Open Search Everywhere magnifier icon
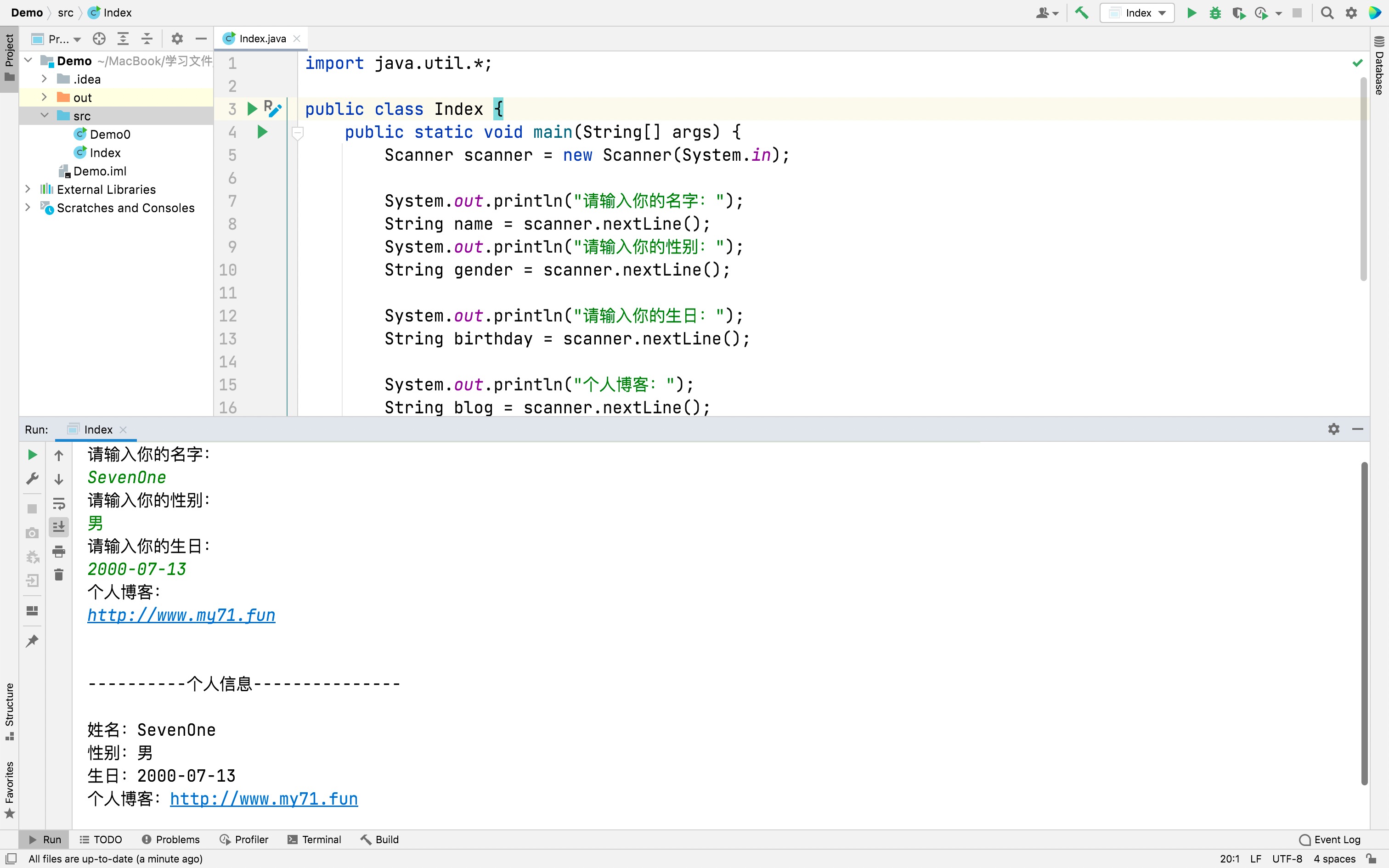This screenshot has height=868, width=1389. 1327,13
